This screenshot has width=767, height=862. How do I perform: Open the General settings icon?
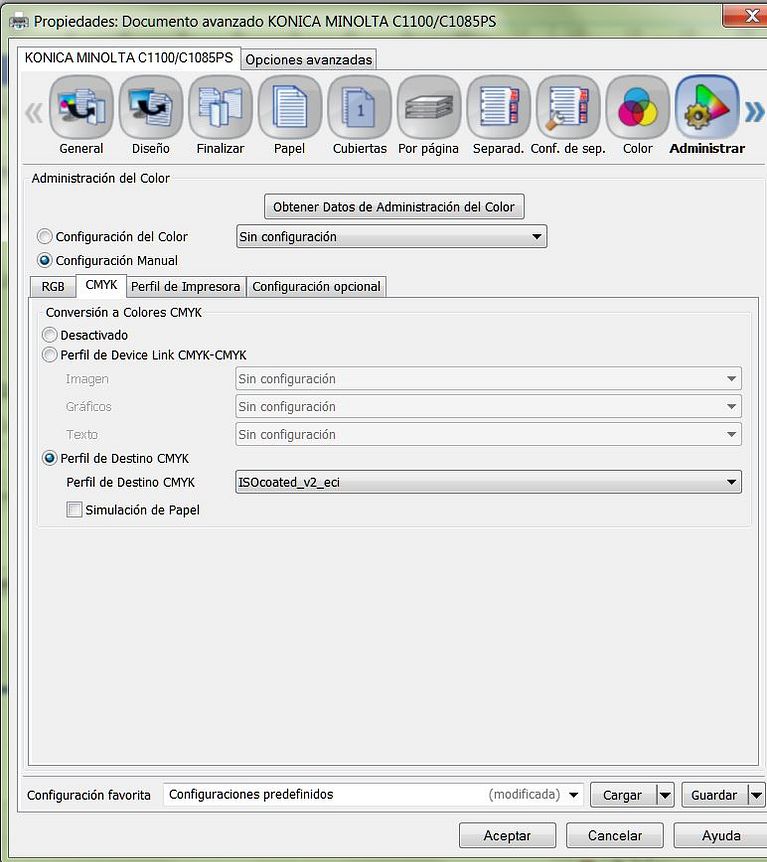click(81, 107)
